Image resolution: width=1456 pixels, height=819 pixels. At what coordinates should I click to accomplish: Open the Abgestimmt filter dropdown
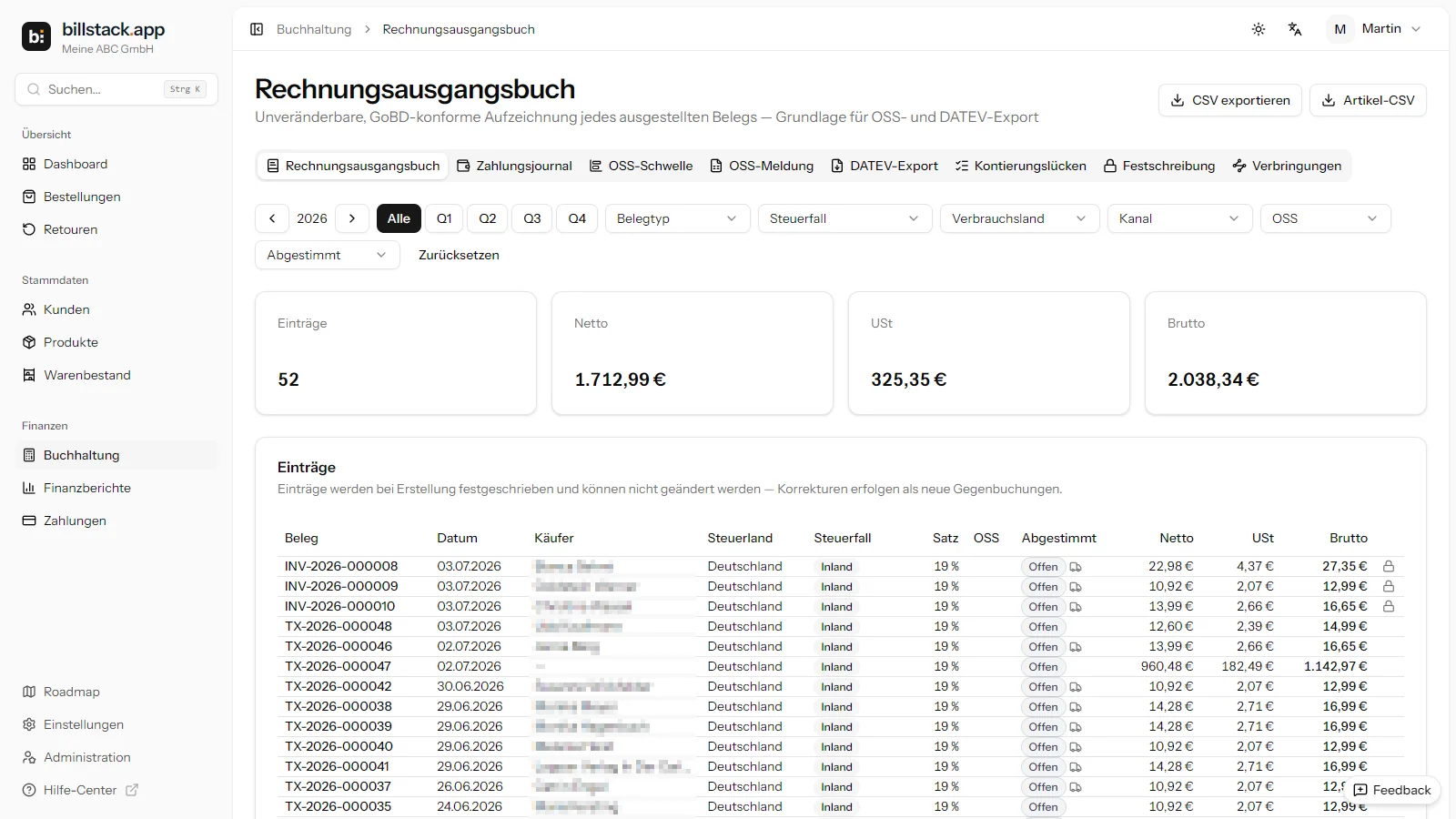[328, 255]
